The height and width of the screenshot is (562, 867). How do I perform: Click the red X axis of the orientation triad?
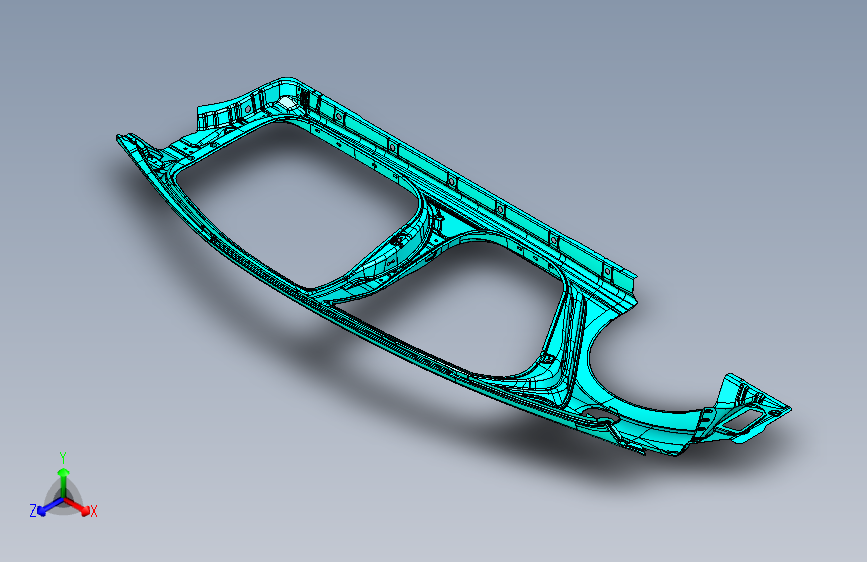tap(77, 506)
